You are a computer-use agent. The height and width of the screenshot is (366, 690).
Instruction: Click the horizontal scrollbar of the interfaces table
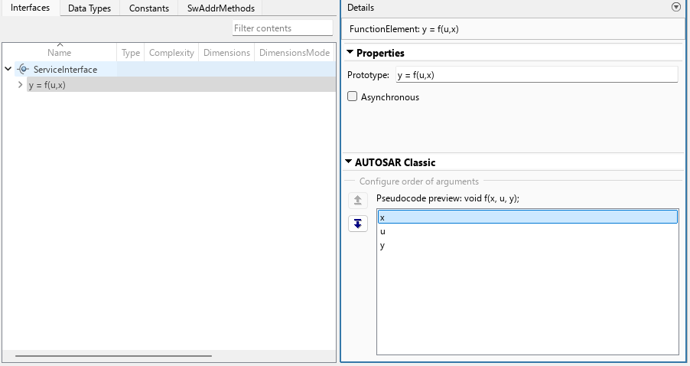(114, 355)
